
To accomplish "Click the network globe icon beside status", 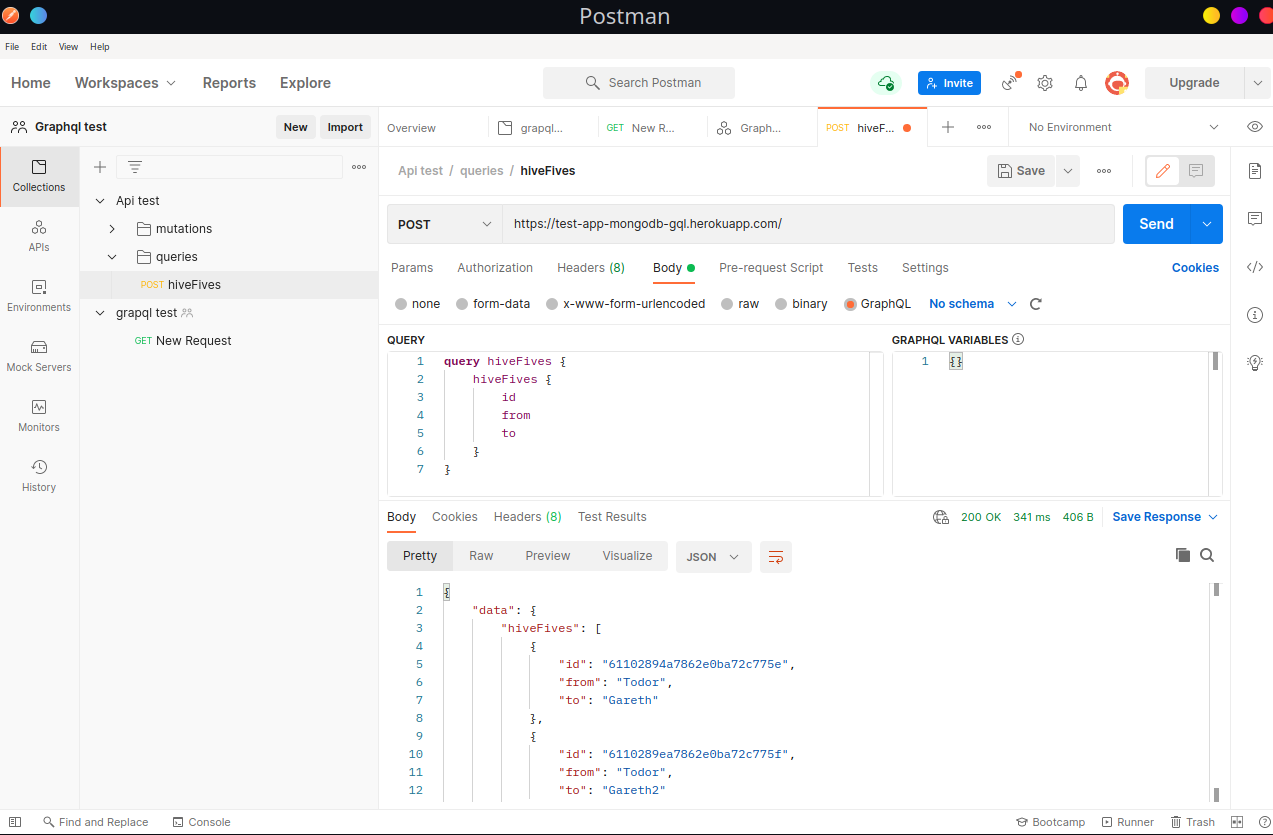I will 941,517.
